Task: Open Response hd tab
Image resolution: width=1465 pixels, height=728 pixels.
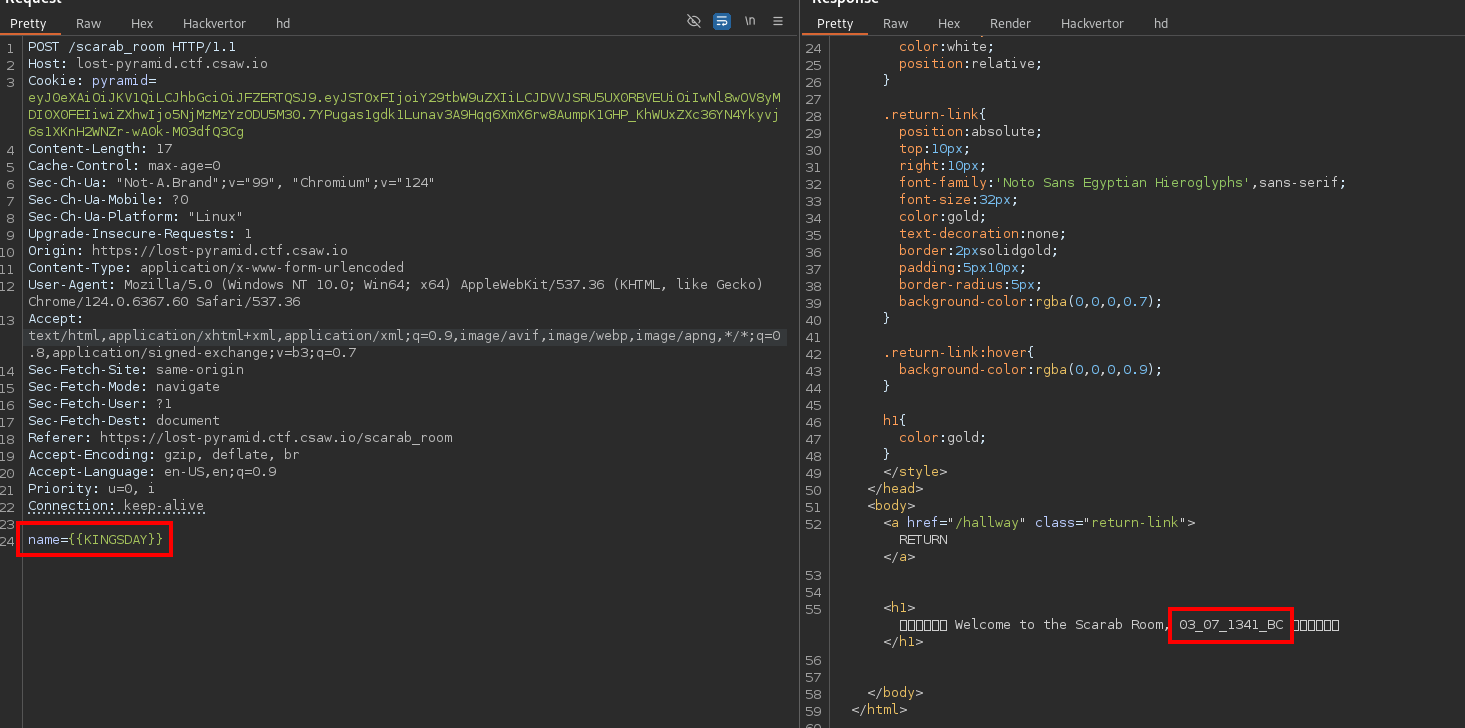Action: click(x=1161, y=23)
